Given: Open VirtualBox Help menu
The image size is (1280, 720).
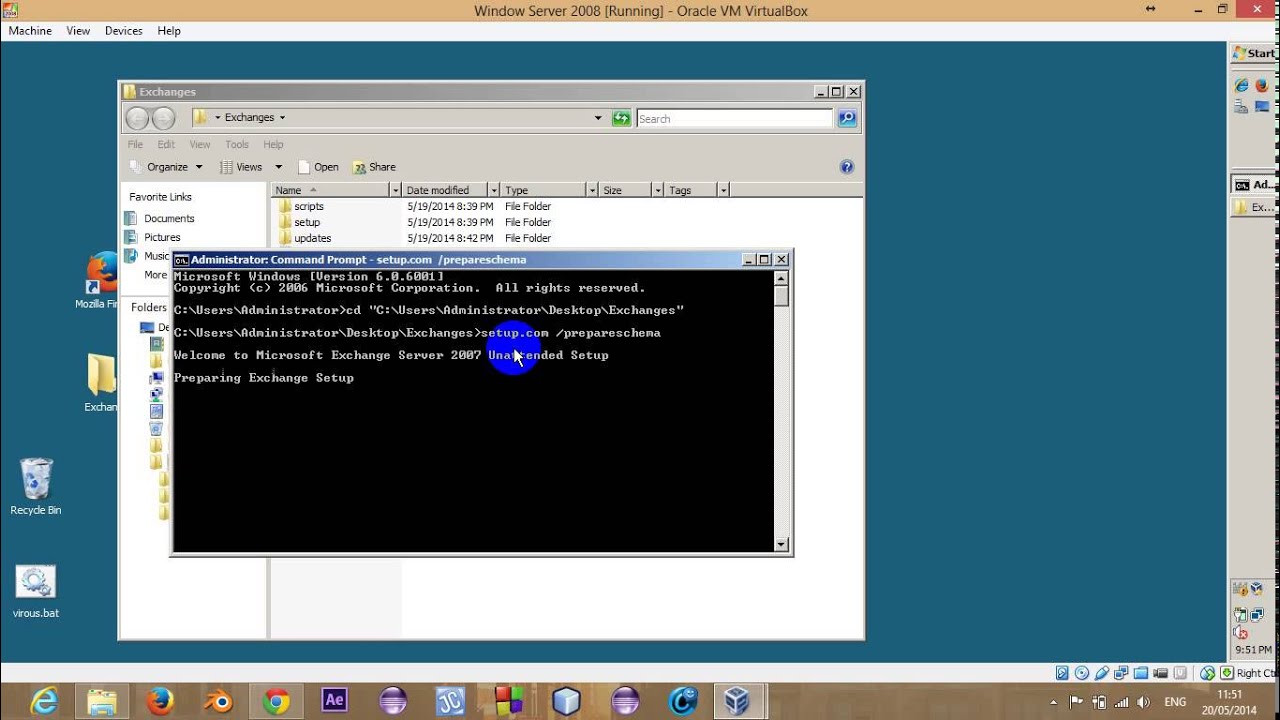Looking at the screenshot, I should [x=169, y=31].
